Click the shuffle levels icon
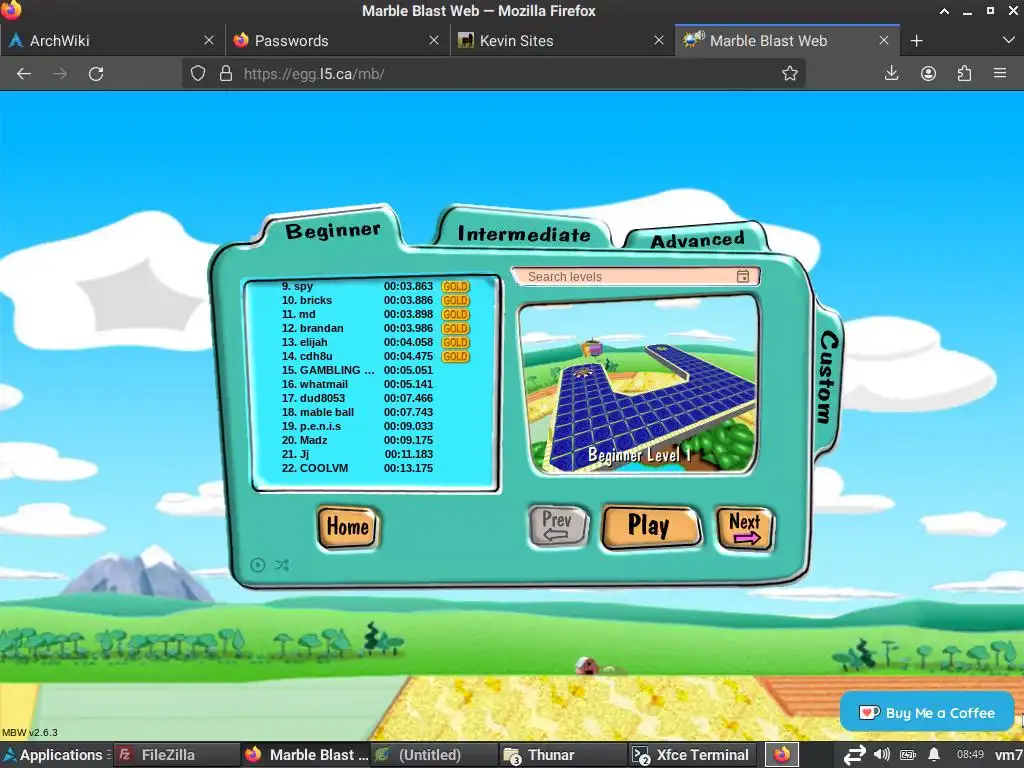 [281, 565]
